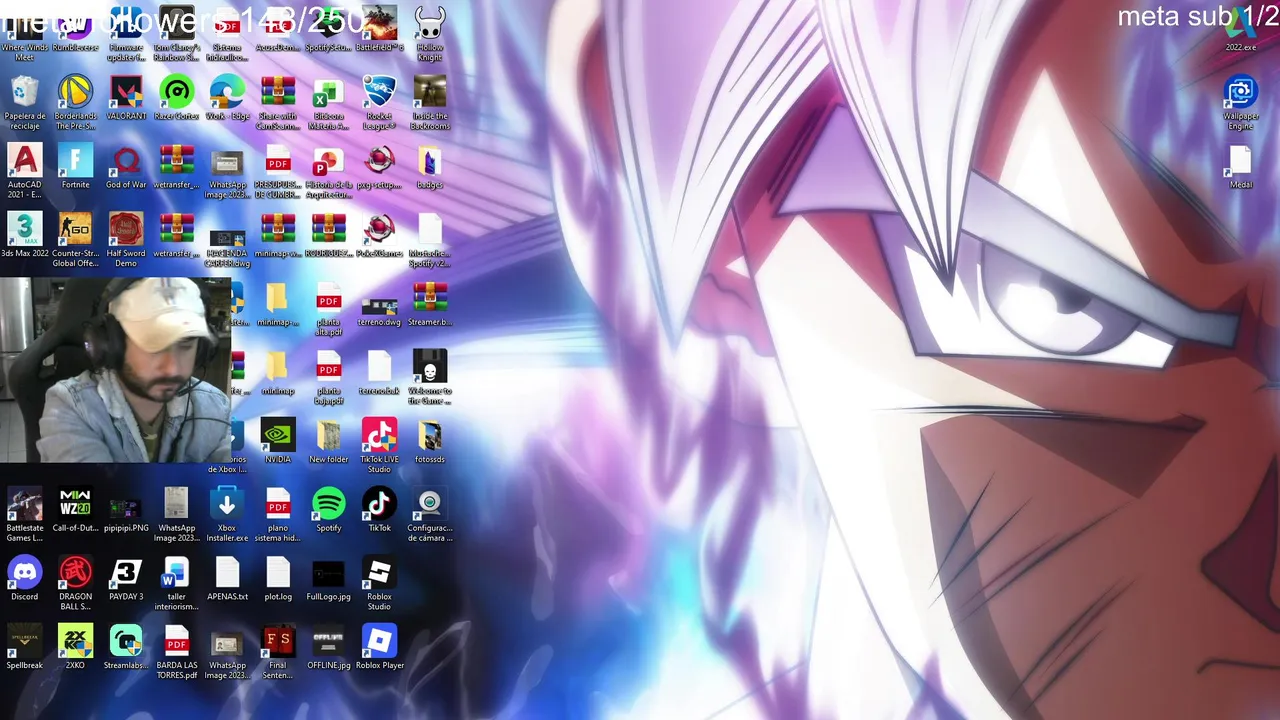Click the Call of Duty WZ 2.0 shortcut
The image size is (1280, 720).
click(x=75, y=510)
